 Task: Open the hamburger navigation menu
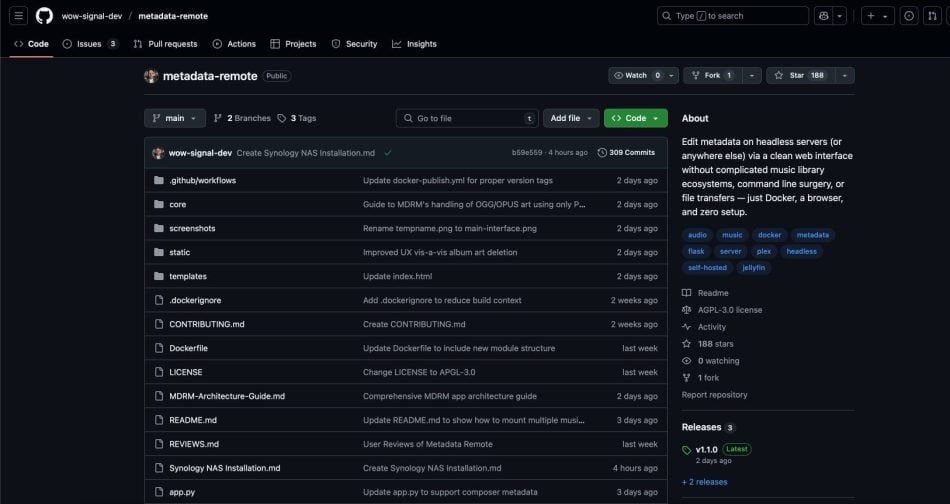point(19,16)
